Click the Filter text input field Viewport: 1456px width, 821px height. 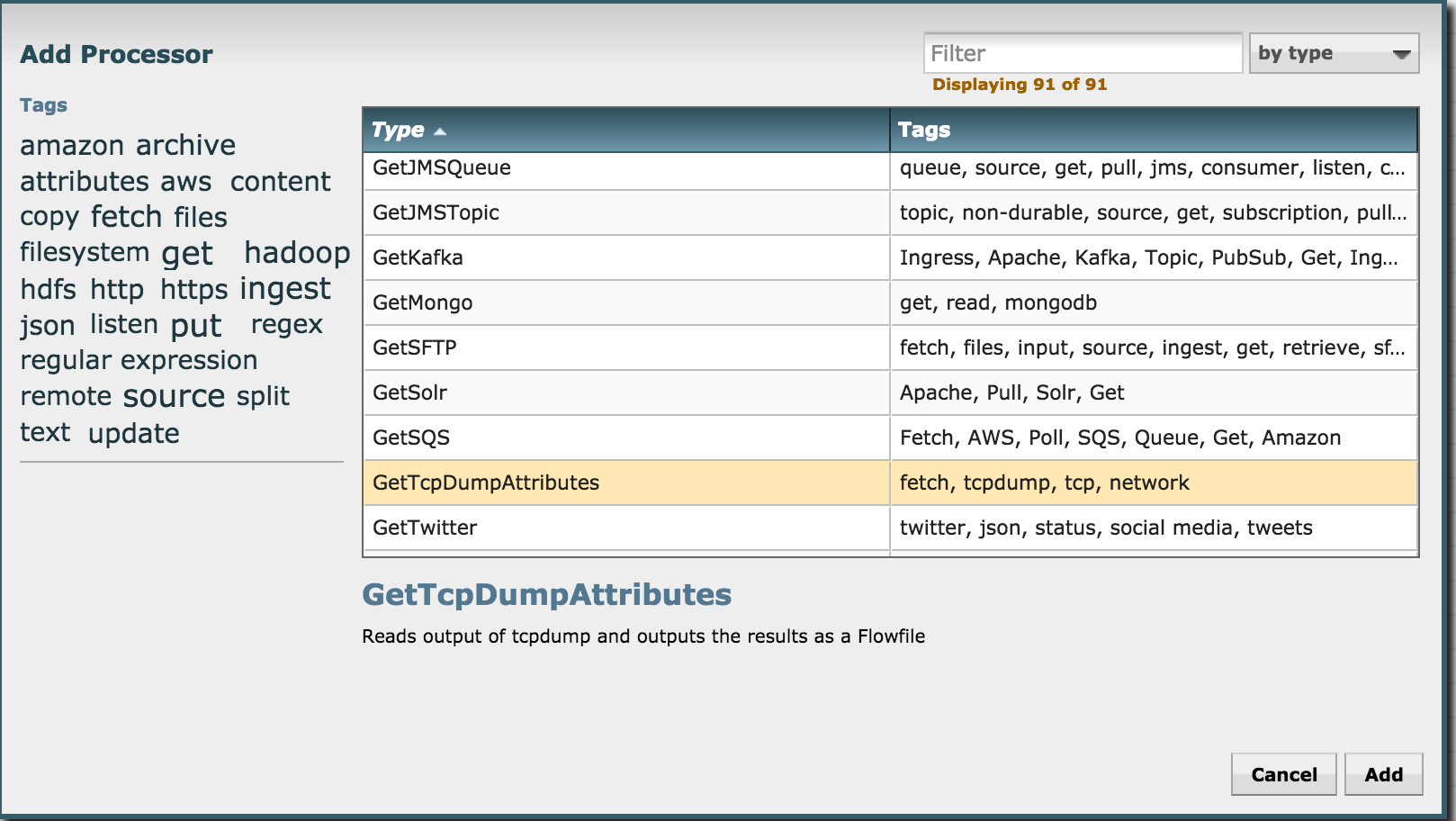click(1082, 53)
